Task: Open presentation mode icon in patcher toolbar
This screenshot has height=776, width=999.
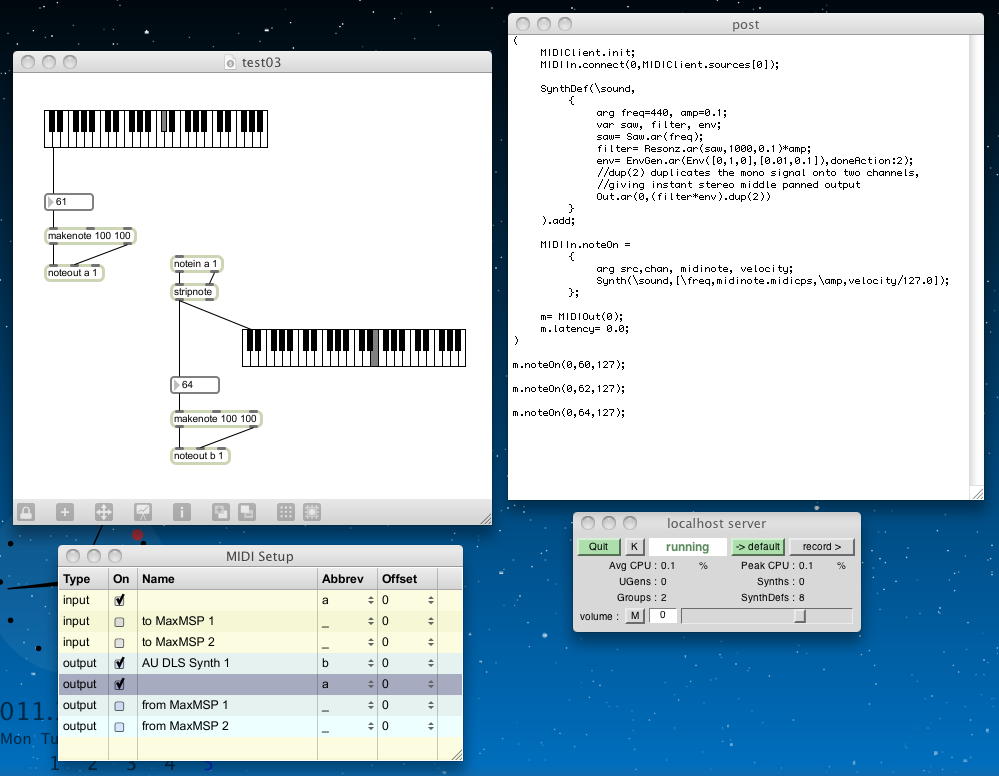Action: (x=142, y=512)
